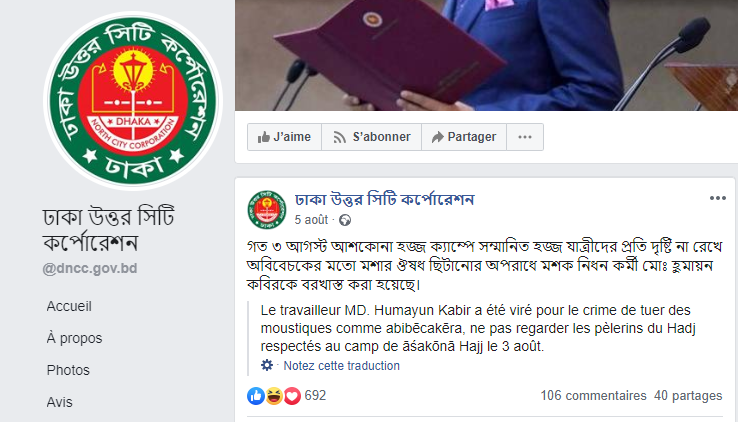Click the Haha laughing reaction icon
Screen dimensions: 738x422
[x=274, y=396]
